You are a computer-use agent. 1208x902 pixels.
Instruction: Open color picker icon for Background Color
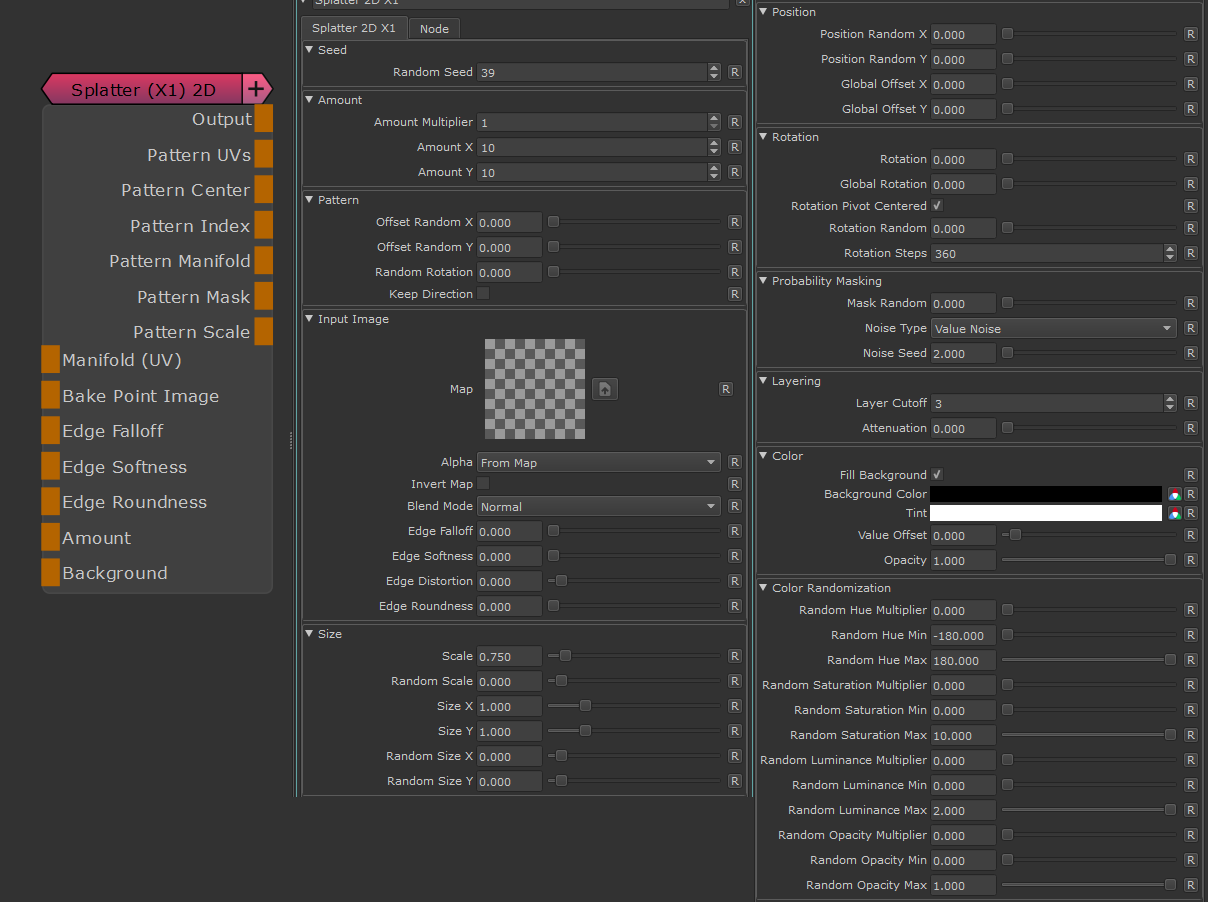point(1175,494)
